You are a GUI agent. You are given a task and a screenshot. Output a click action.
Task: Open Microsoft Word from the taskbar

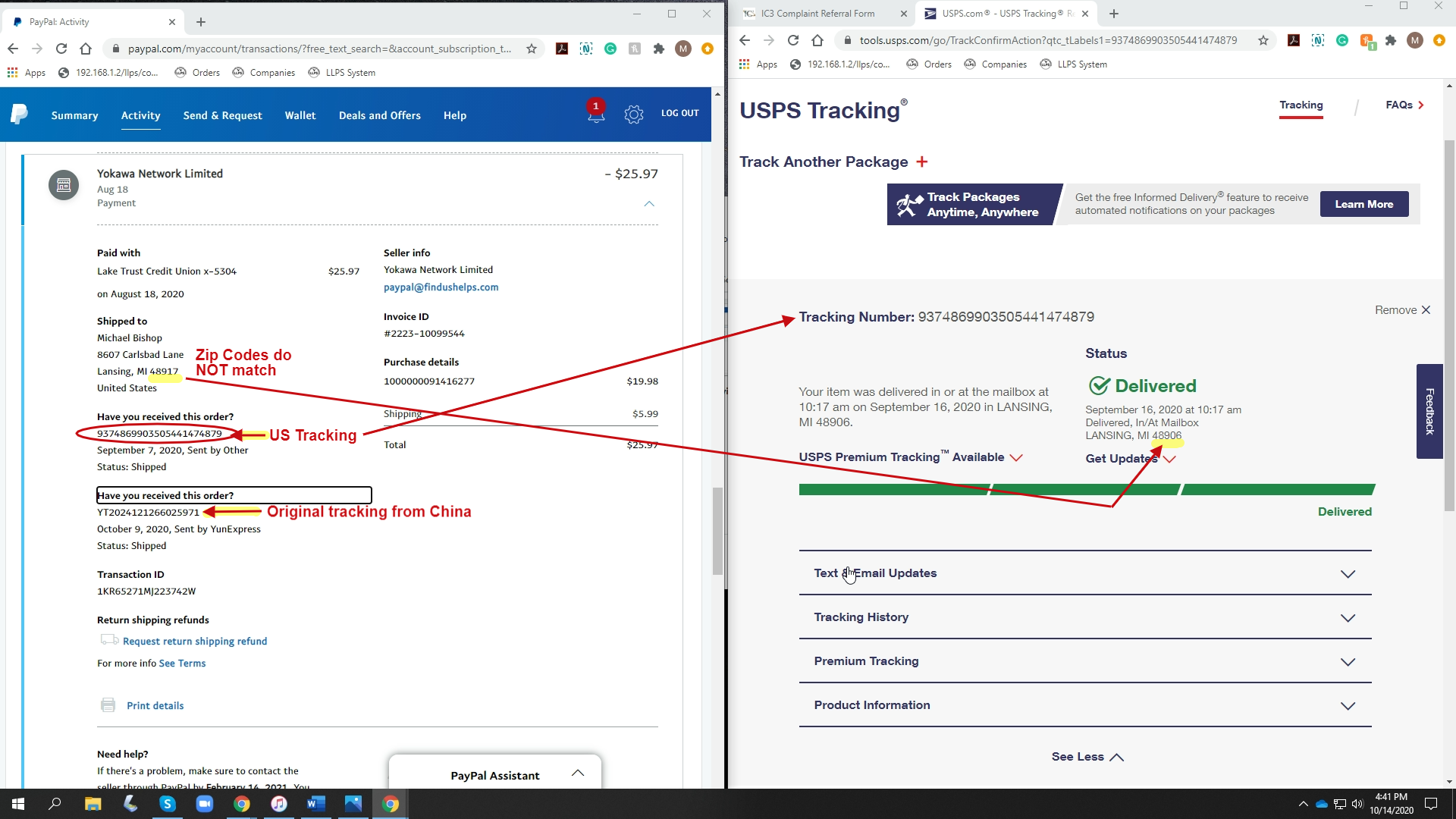tap(315, 804)
